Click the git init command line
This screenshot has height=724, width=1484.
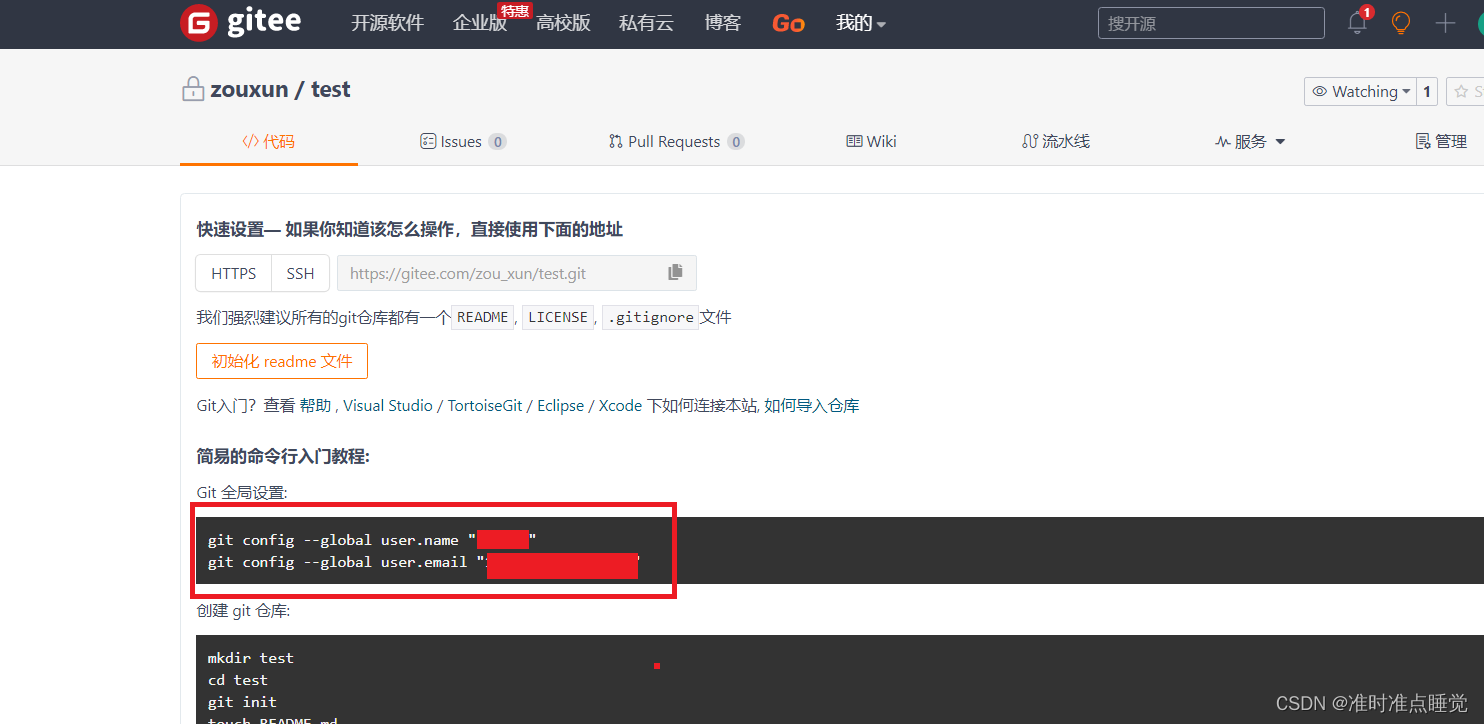(242, 702)
